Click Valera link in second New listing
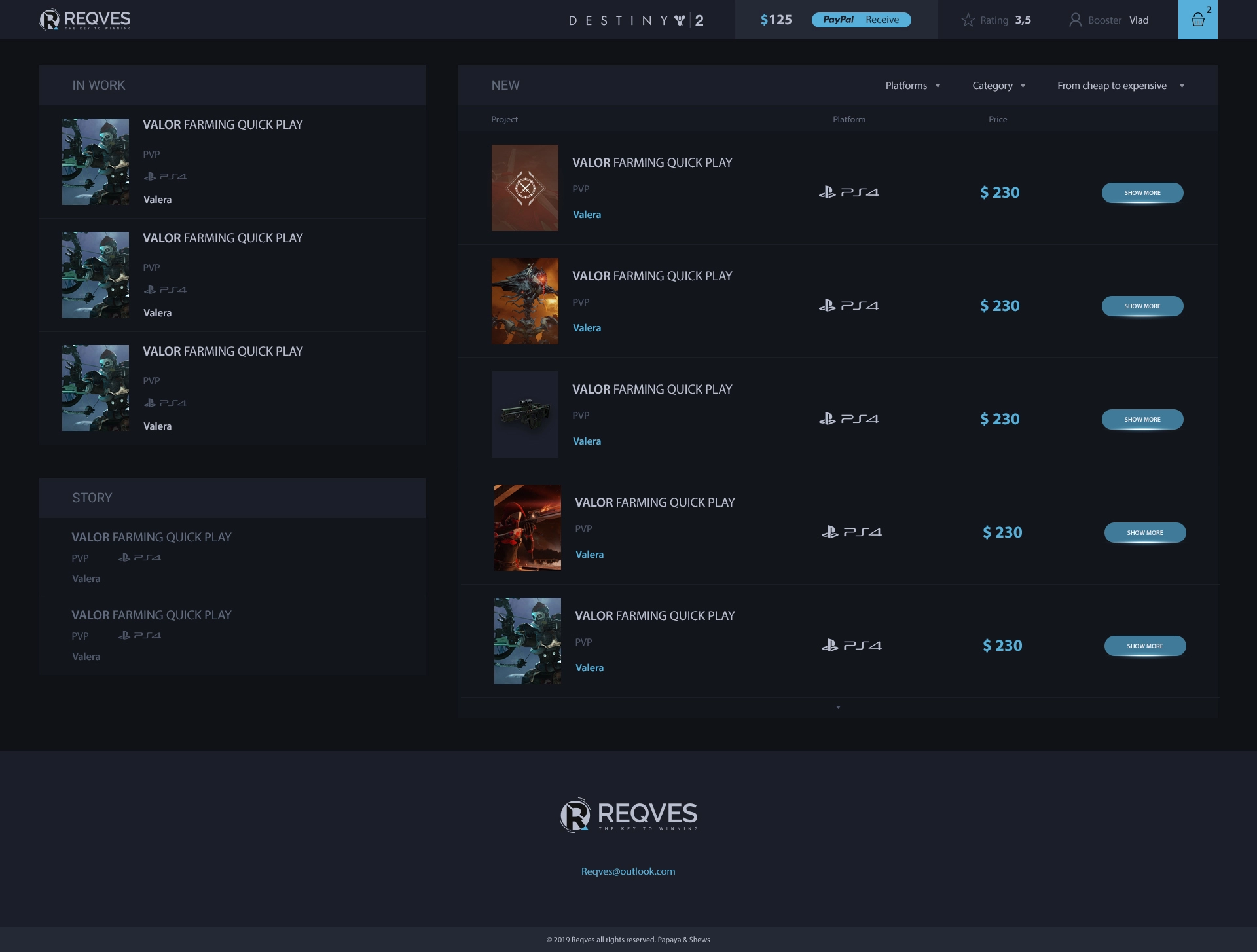Image resolution: width=1257 pixels, height=952 pixels. [587, 328]
